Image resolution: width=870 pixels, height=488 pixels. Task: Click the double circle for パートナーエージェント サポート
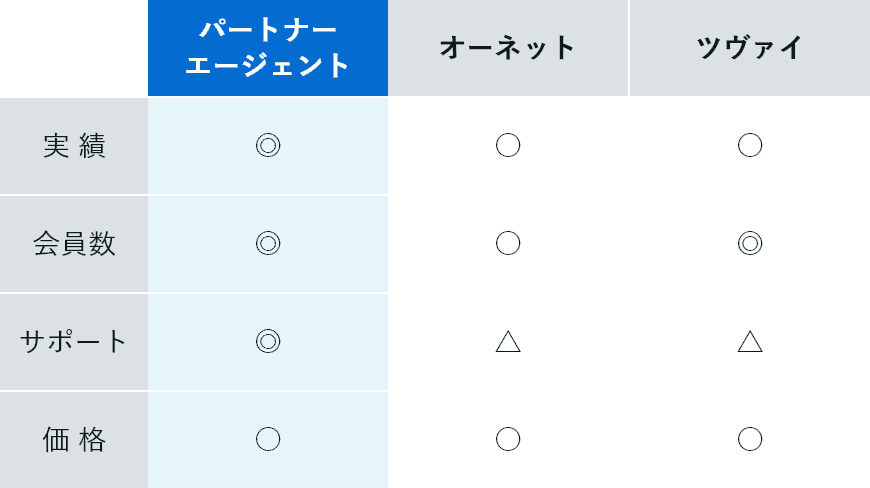pyautogui.click(x=268, y=341)
